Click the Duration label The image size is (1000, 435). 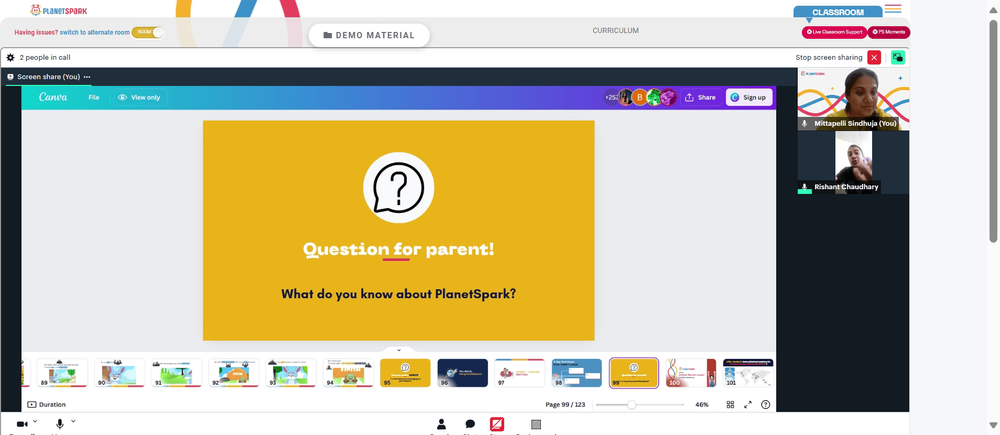point(52,404)
